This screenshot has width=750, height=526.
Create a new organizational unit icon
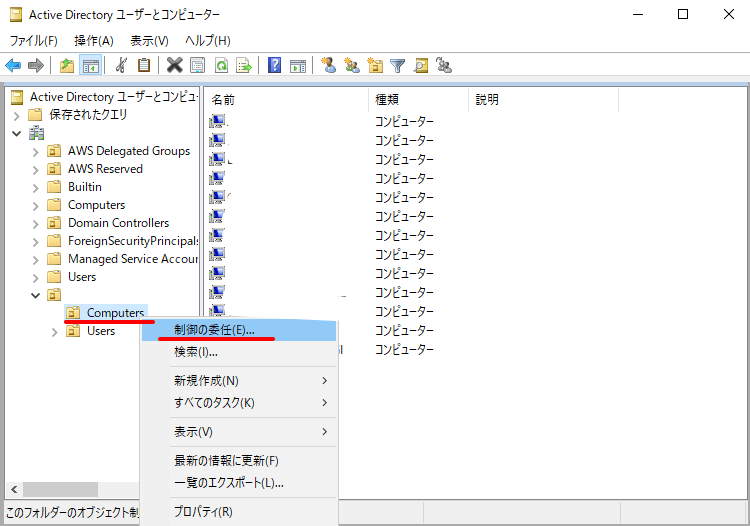point(375,65)
